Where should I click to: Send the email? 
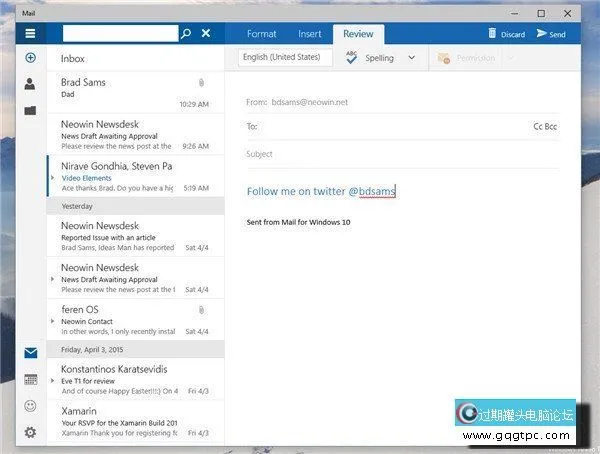[551, 34]
